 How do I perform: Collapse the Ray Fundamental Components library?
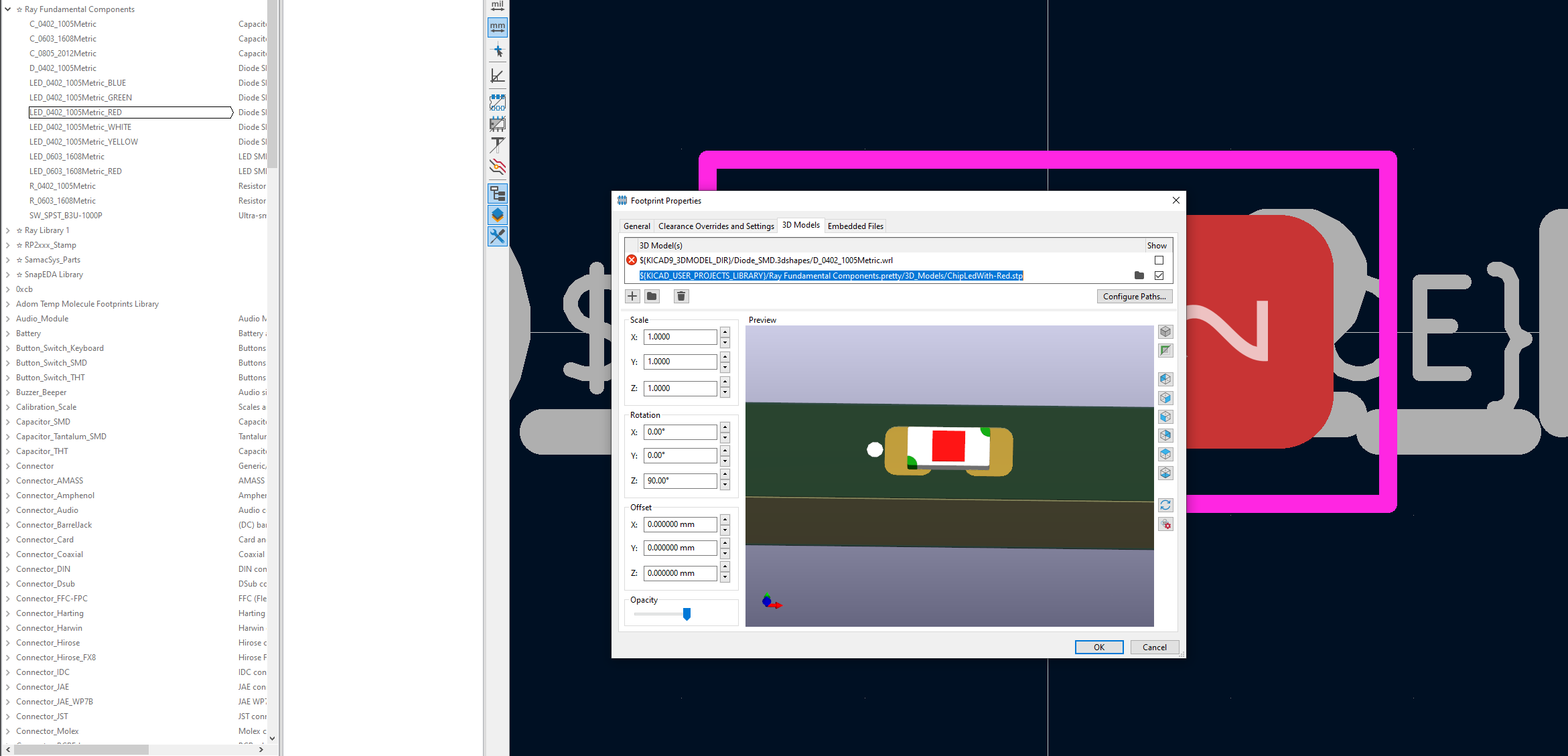pyautogui.click(x=7, y=9)
